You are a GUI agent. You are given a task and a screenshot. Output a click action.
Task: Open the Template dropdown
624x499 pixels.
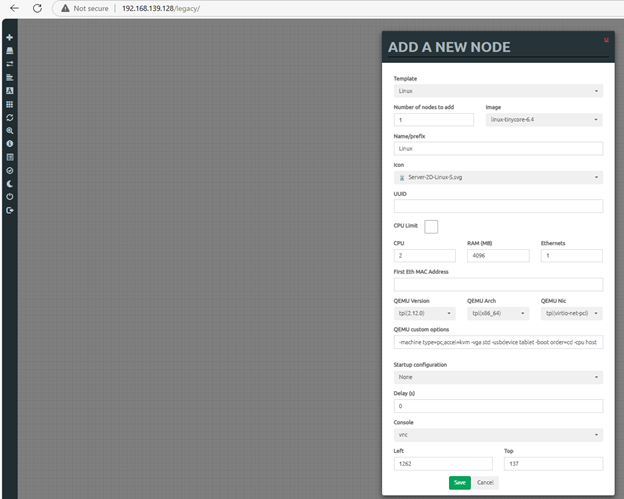click(498, 91)
